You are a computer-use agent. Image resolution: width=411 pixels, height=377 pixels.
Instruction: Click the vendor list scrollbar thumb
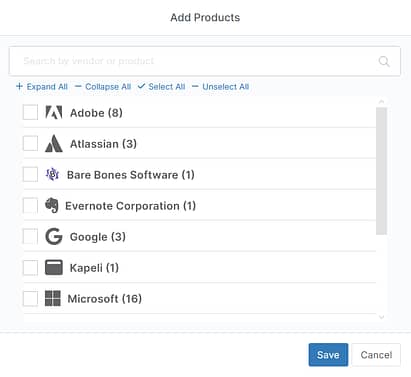[381, 171]
